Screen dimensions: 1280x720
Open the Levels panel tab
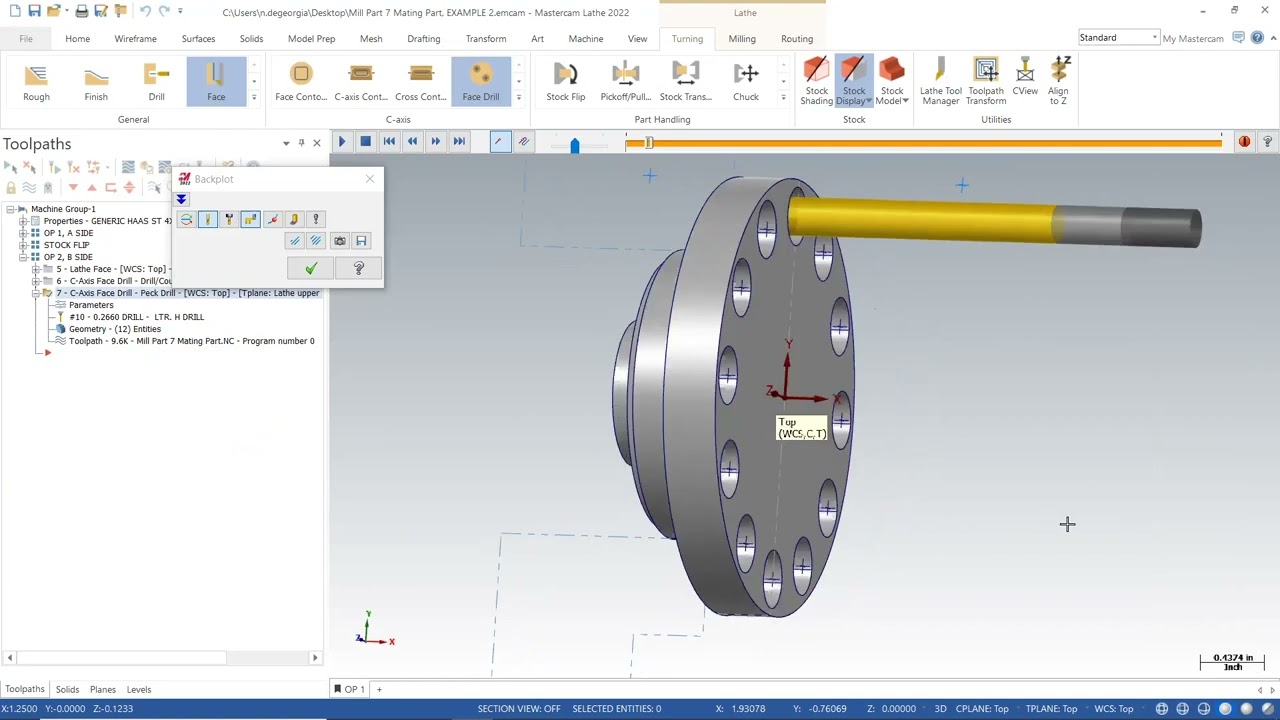pyautogui.click(x=139, y=689)
